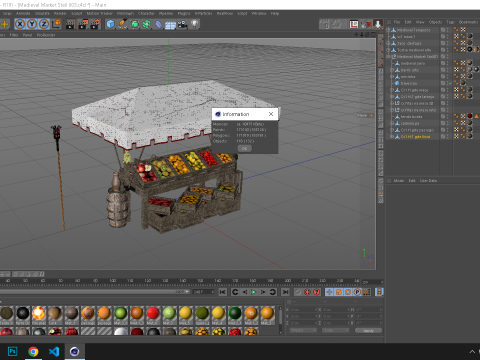
Task: Go to start of animation
Action: pos(223,292)
